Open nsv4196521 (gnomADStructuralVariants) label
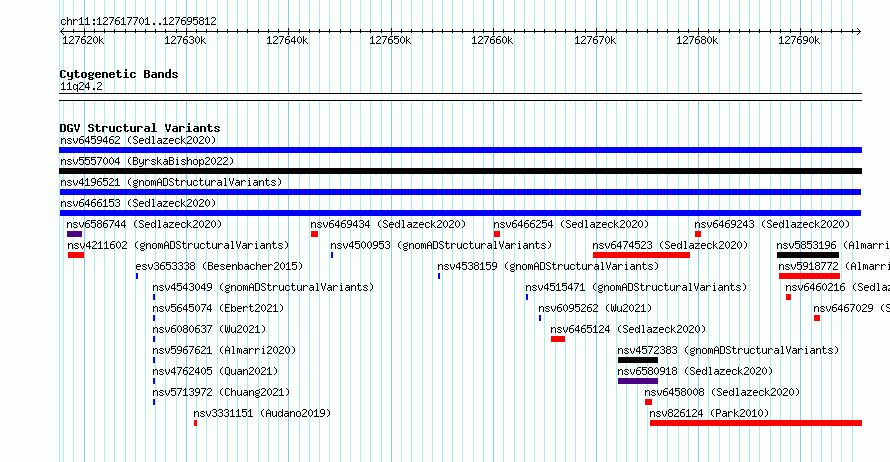This screenshot has width=890, height=462. (x=171, y=182)
